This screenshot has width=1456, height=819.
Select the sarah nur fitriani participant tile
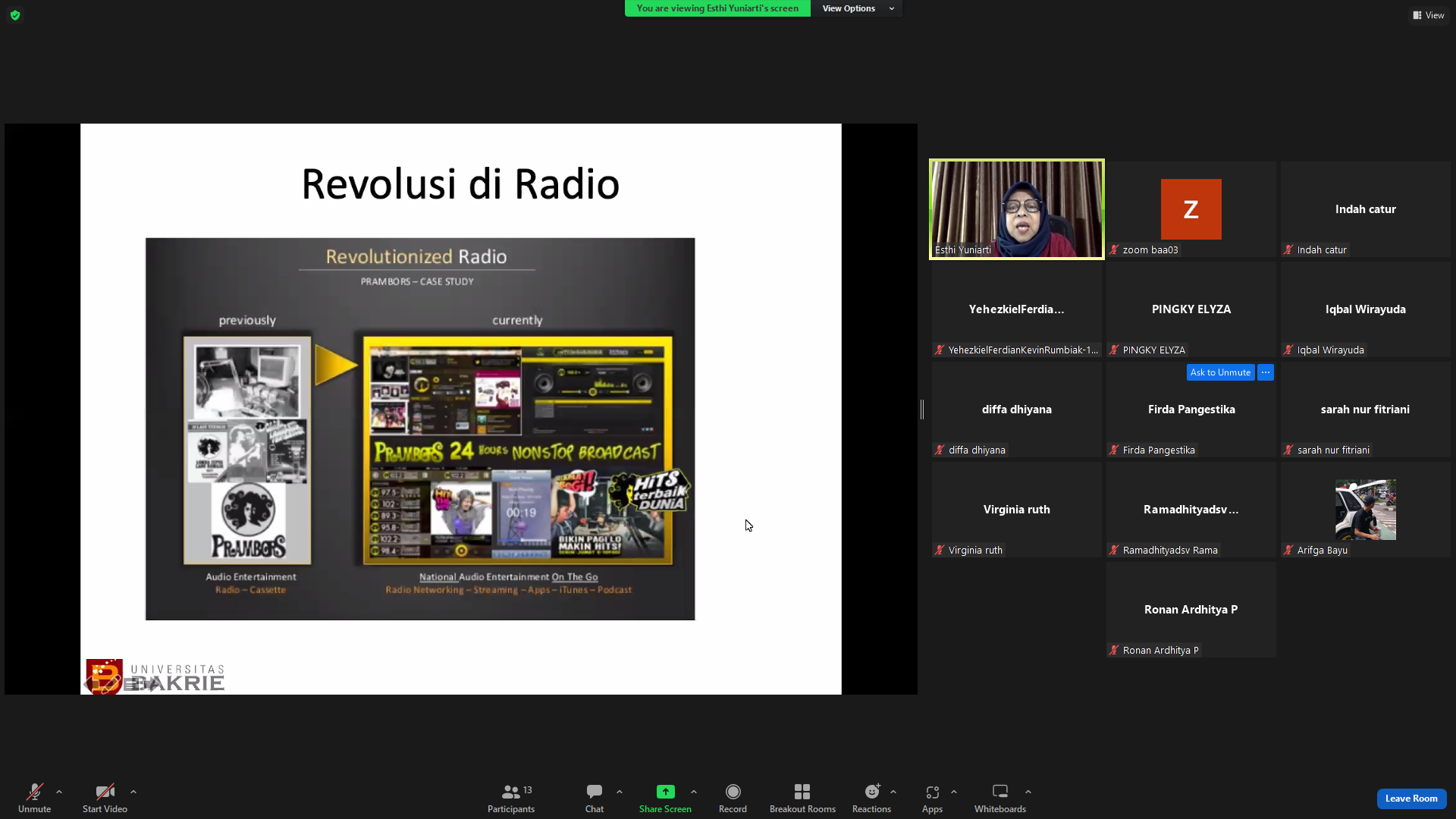[x=1366, y=409]
